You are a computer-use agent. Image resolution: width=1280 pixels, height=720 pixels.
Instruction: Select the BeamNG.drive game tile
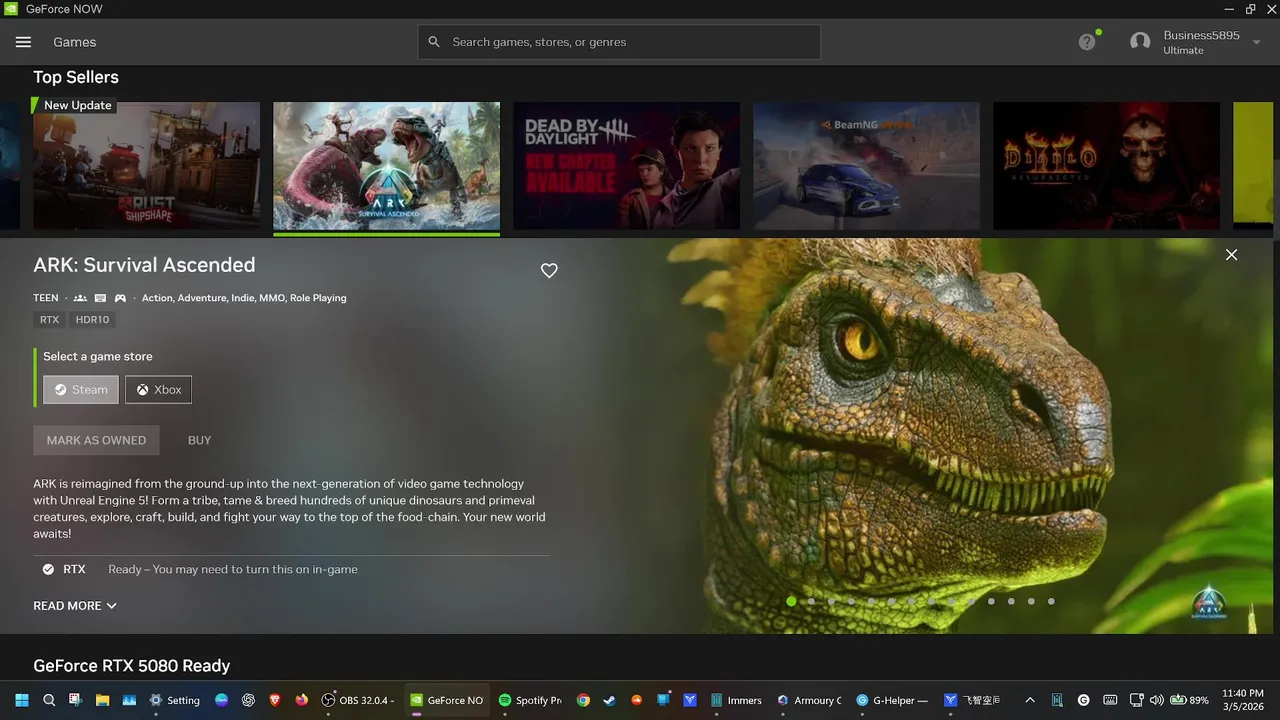[x=866, y=166]
